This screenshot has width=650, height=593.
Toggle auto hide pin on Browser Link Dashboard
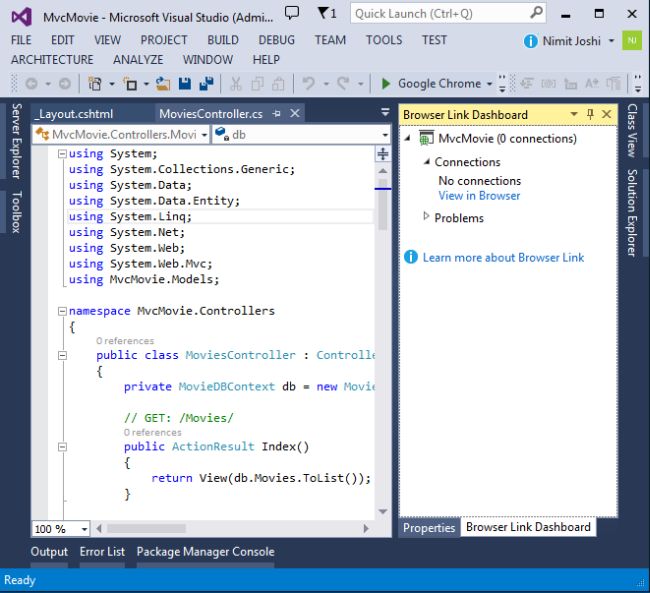point(590,114)
